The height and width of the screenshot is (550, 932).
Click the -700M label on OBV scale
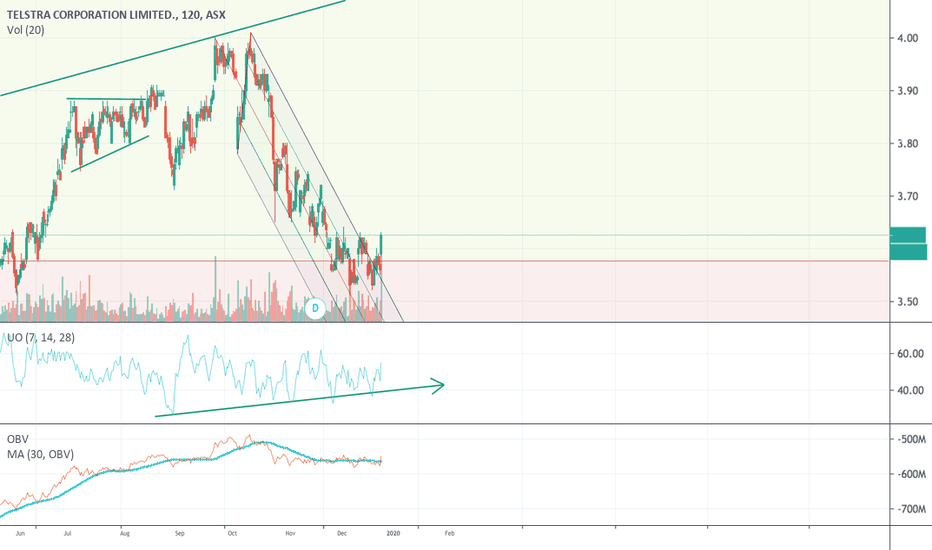[911, 510]
